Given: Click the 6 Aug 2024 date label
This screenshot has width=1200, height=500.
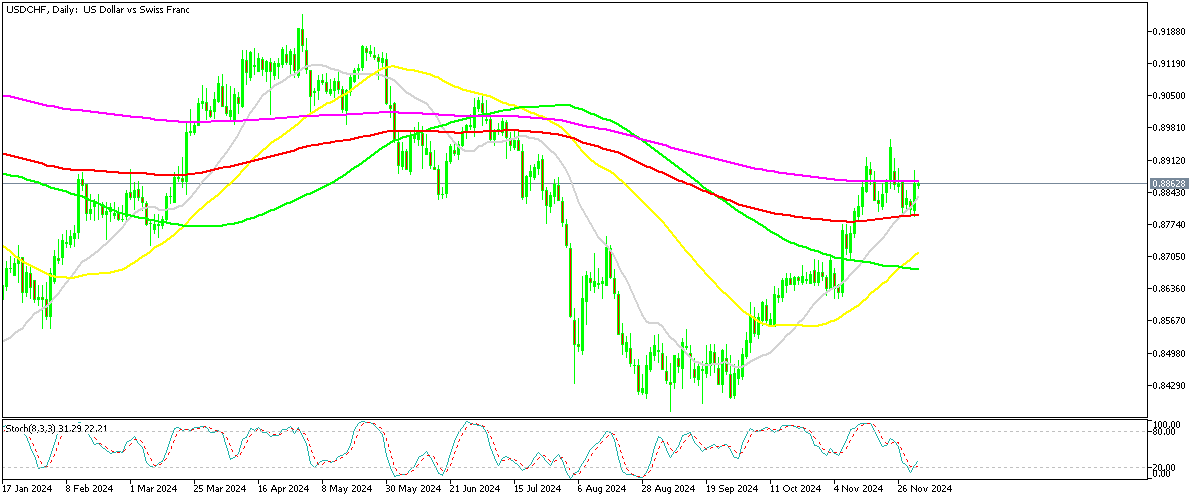Looking at the screenshot, I should [601, 489].
